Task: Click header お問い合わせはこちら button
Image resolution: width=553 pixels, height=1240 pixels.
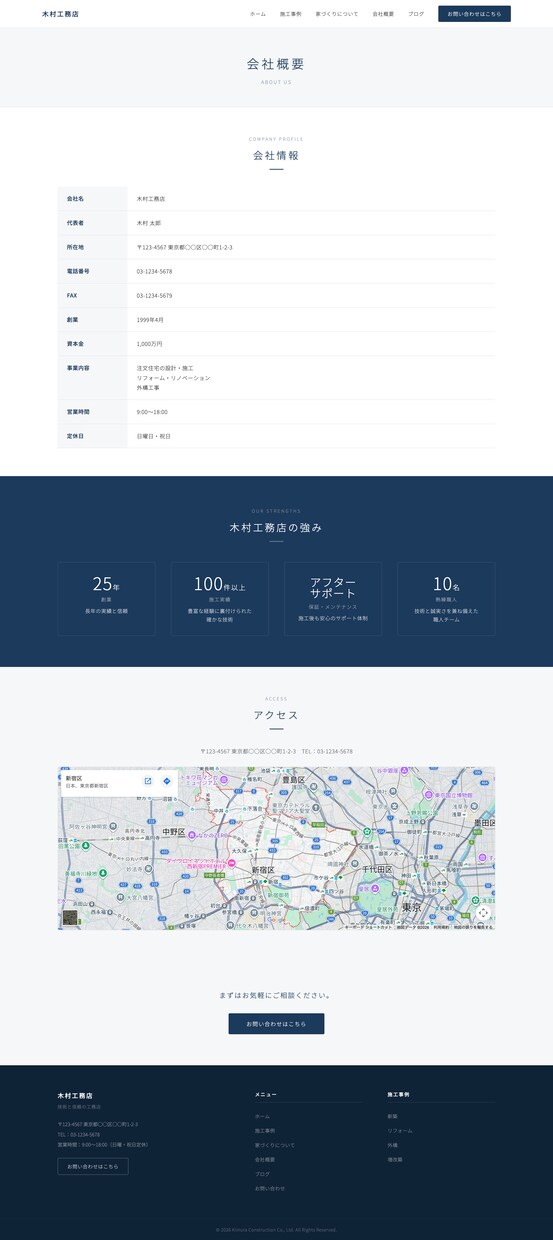Action: [474, 14]
